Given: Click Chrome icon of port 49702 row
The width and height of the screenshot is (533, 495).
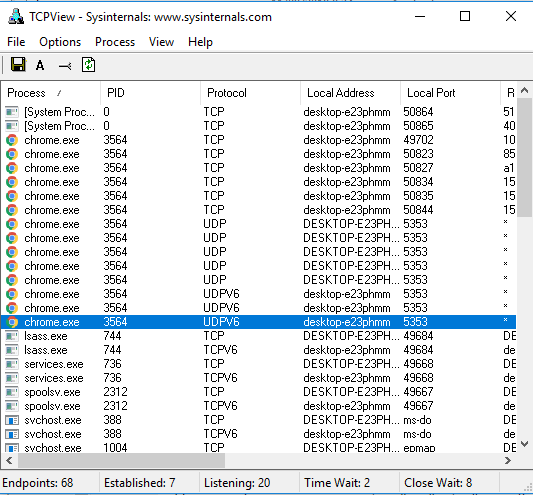Looking at the screenshot, I should [12, 140].
